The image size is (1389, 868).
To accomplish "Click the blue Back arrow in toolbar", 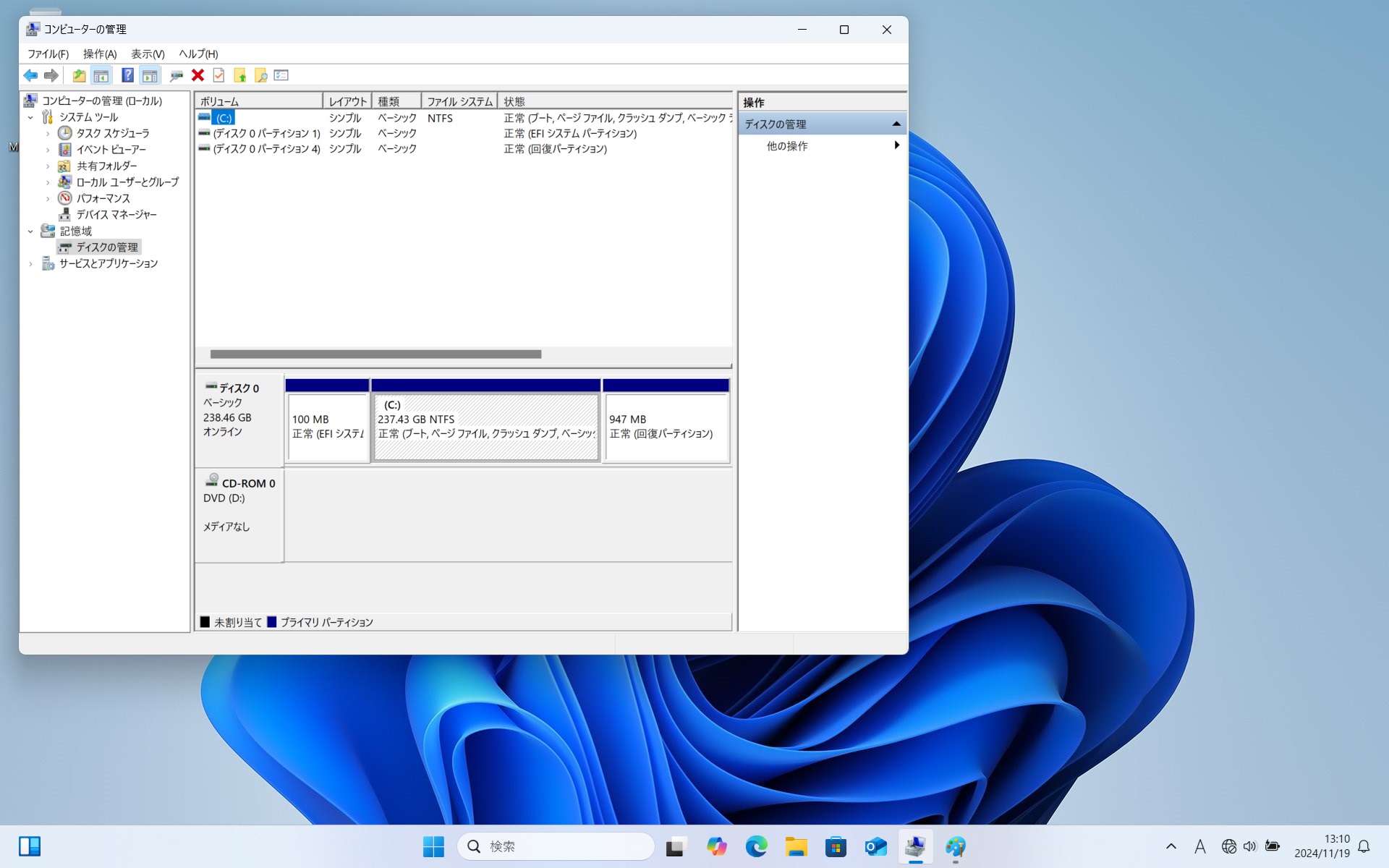I will tap(30, 75).
